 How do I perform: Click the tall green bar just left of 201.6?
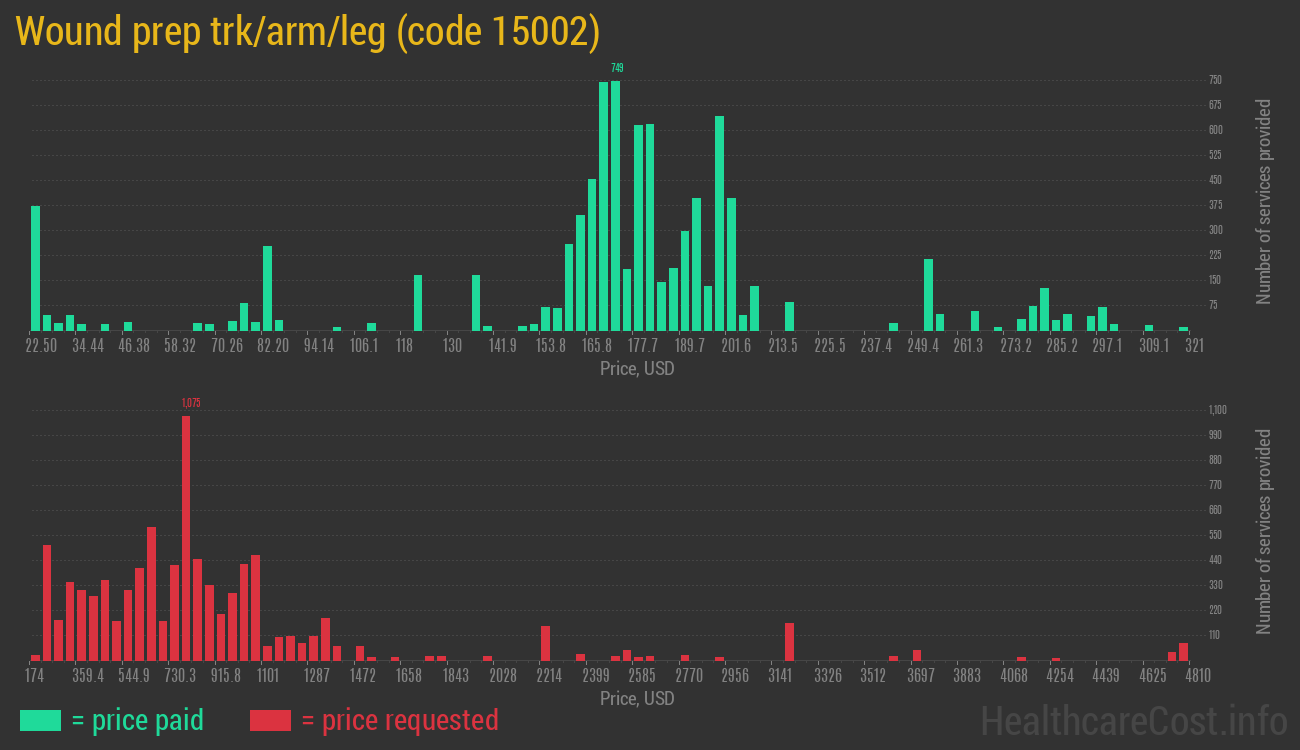pos(719,223)
